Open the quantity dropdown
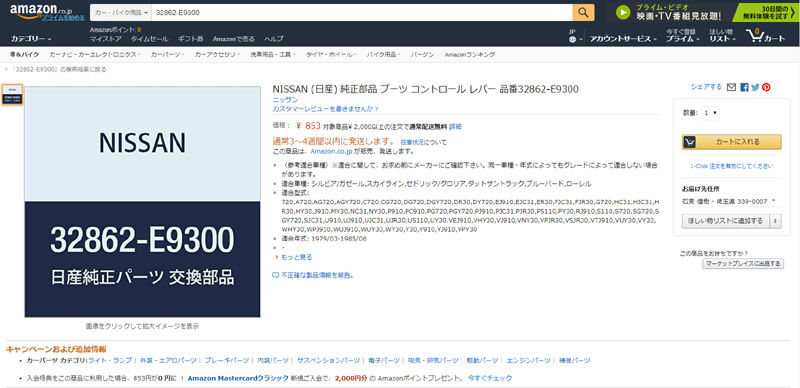The image size is (800, 388). (710, 113)
